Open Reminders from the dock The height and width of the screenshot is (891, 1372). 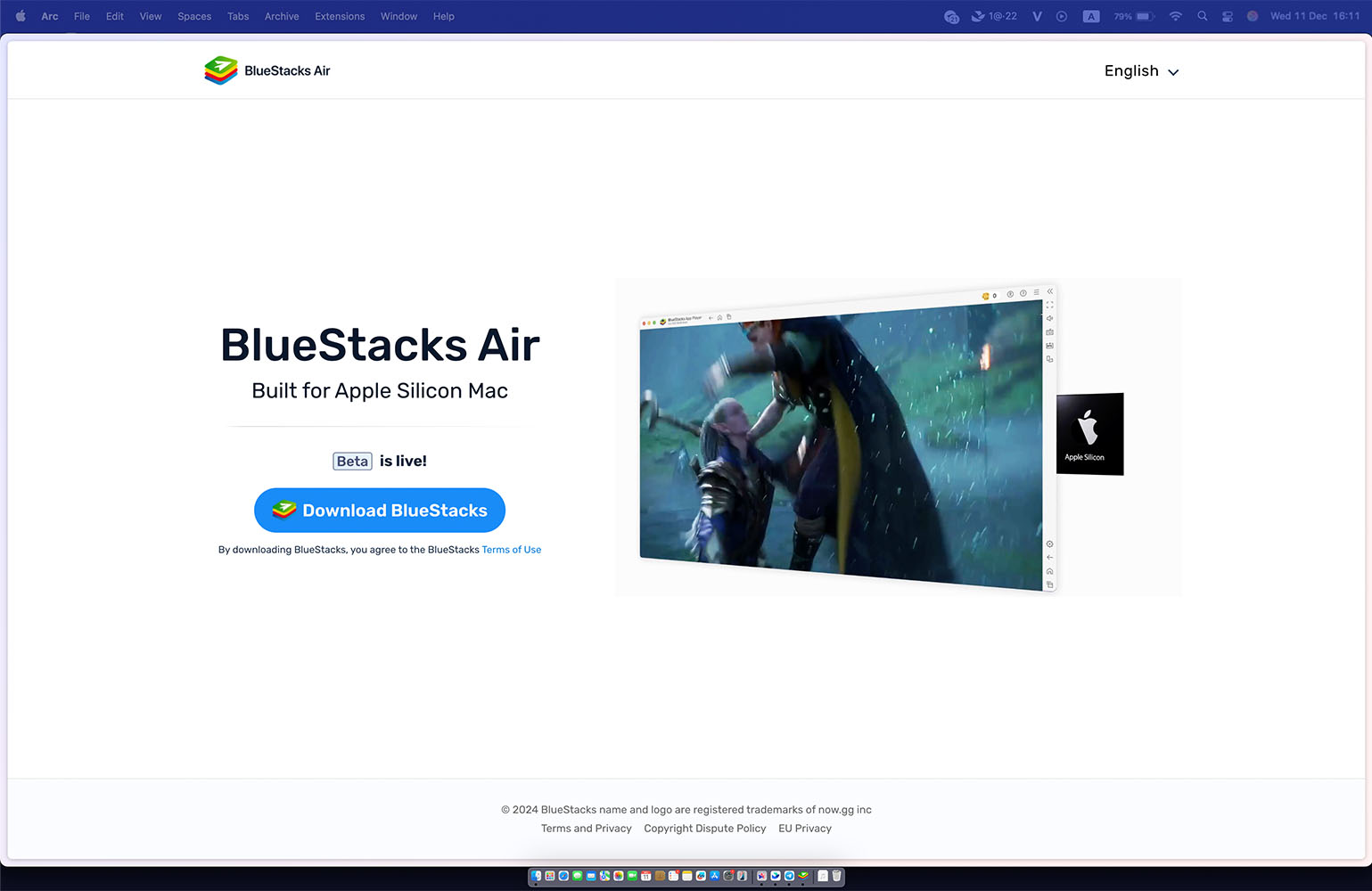tap(673, 876)
